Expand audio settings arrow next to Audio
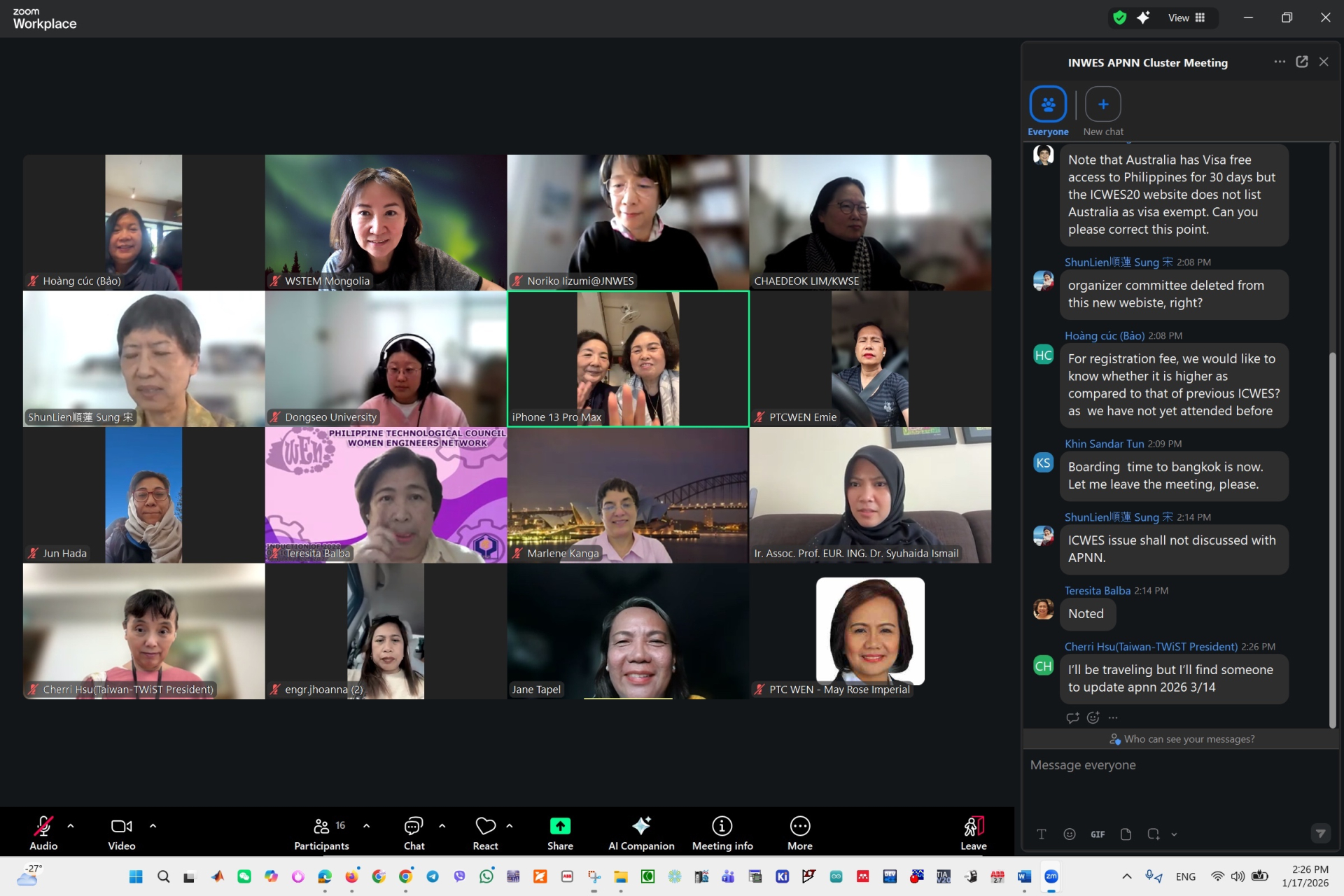Image resolution: width=1344 pixels, height=896 pixels. [71, 826]
